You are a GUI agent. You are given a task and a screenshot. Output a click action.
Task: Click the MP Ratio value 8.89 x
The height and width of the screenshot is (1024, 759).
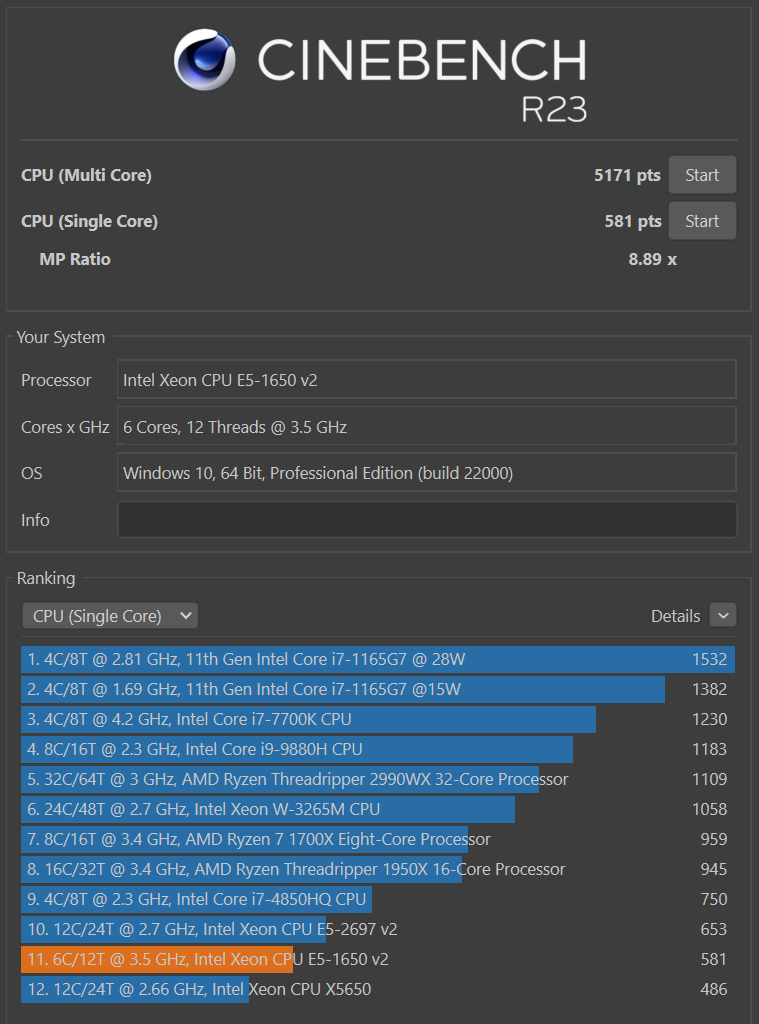653,259
